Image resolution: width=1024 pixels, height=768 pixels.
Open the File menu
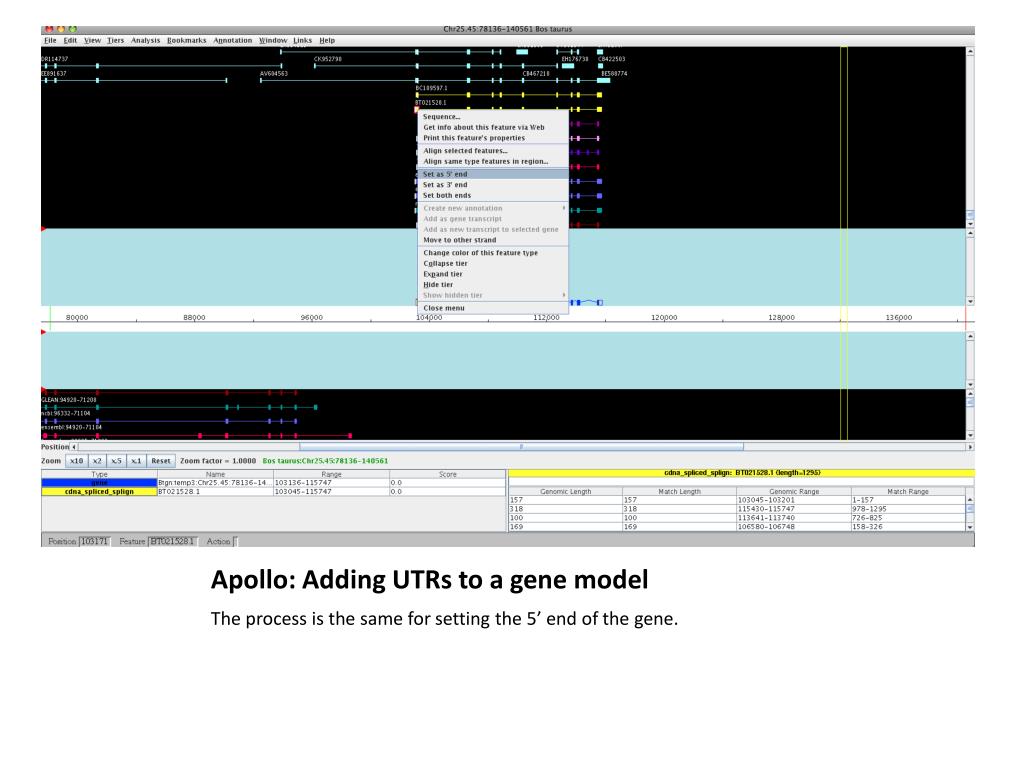coord(50,40)
